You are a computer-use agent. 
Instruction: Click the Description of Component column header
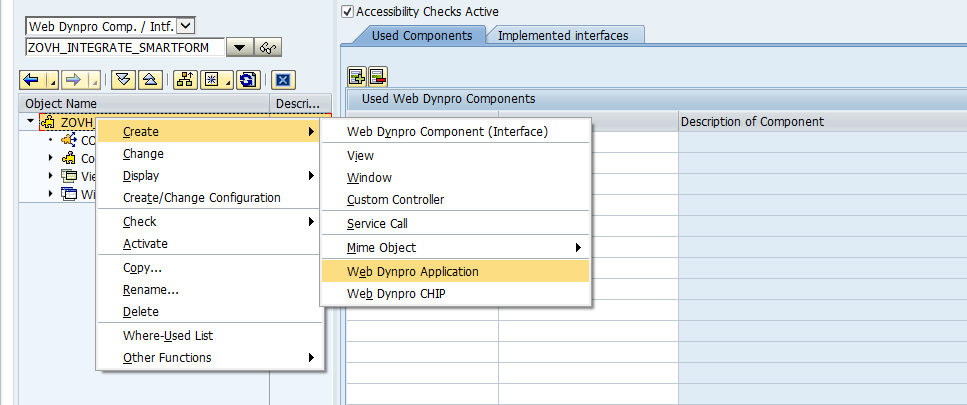point(752,122)
